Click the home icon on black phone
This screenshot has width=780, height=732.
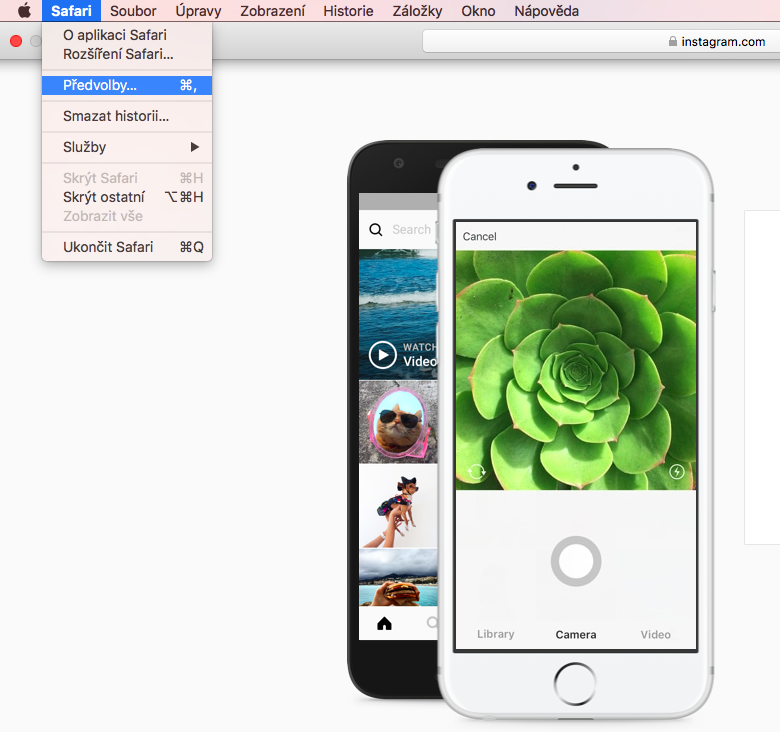tap(384, 623)
